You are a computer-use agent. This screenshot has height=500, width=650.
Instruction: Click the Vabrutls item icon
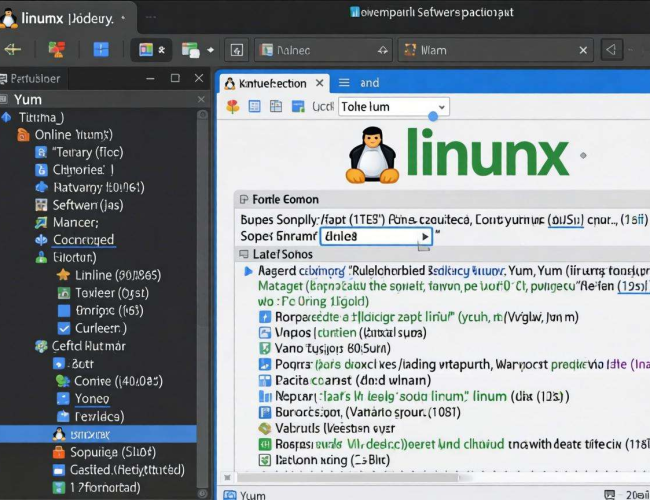tap(264, 428)
